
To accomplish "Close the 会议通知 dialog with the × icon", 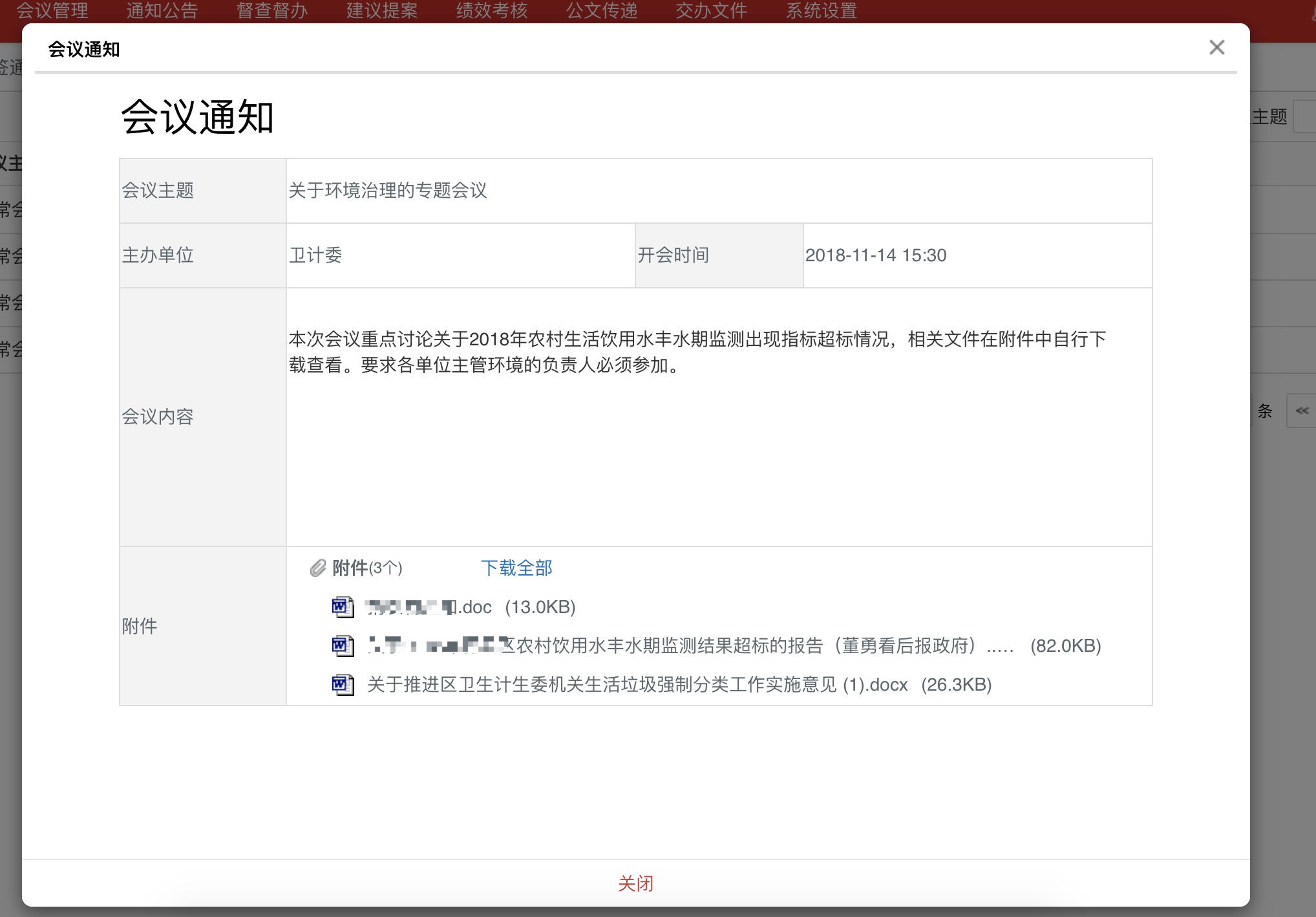I will coord(1216,47).
